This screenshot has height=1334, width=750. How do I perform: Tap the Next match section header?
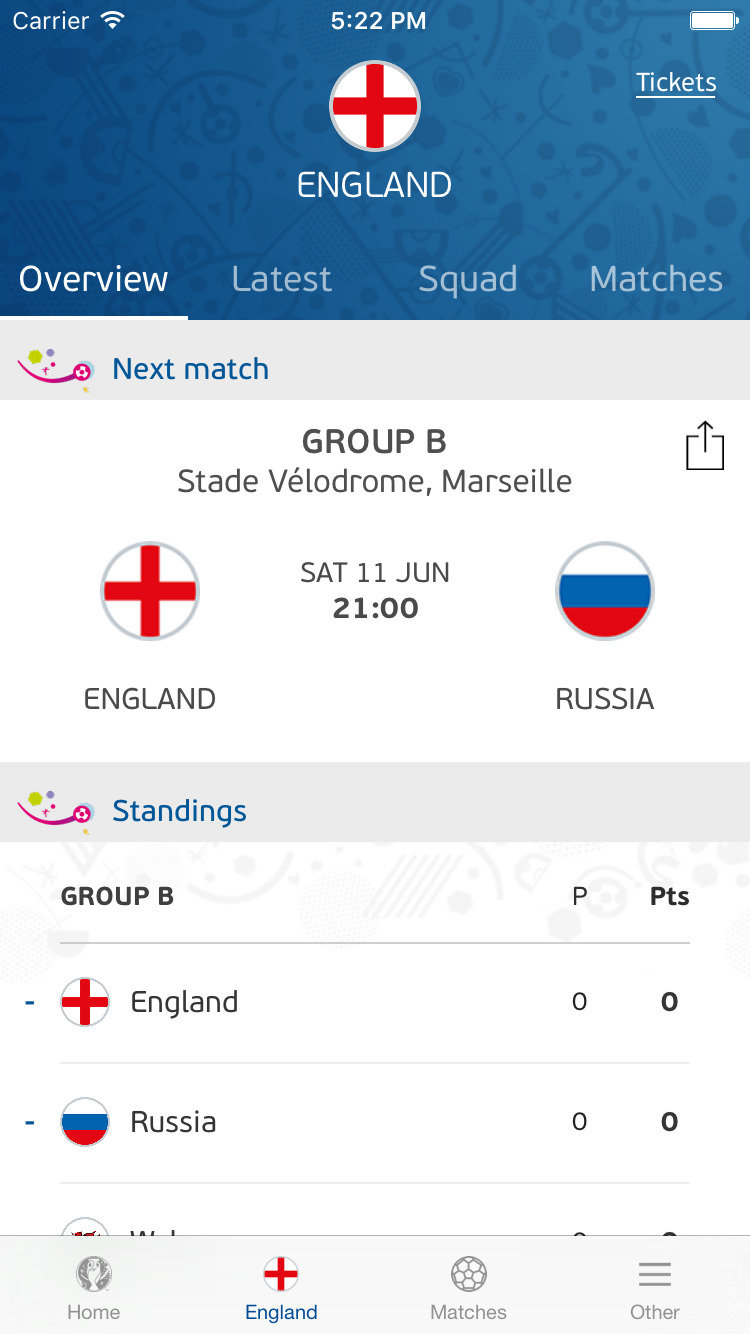pyautogui.click(x=190, y=369)
